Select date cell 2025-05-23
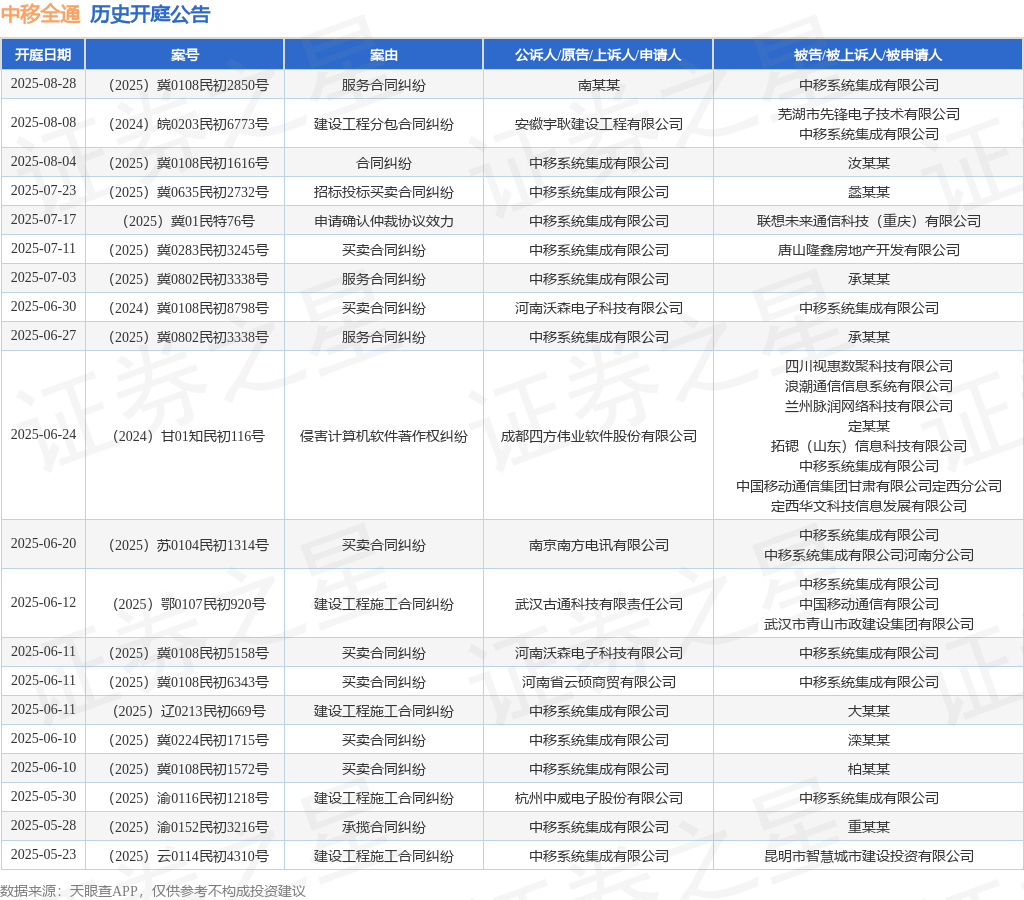The height and width of the screenshot is (900, 1024). coord(43,855)
